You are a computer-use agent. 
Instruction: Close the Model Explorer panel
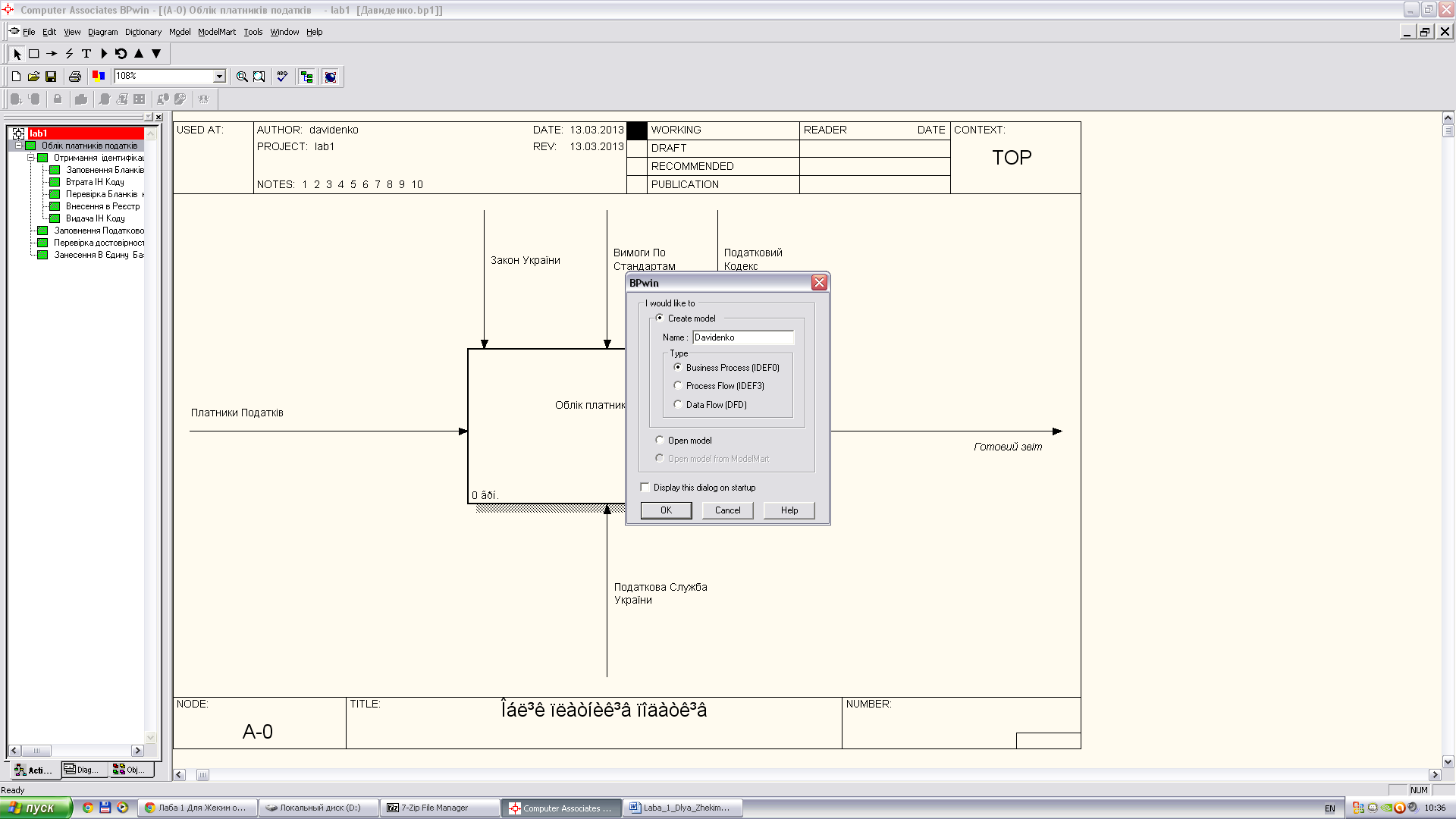point(158,117)
